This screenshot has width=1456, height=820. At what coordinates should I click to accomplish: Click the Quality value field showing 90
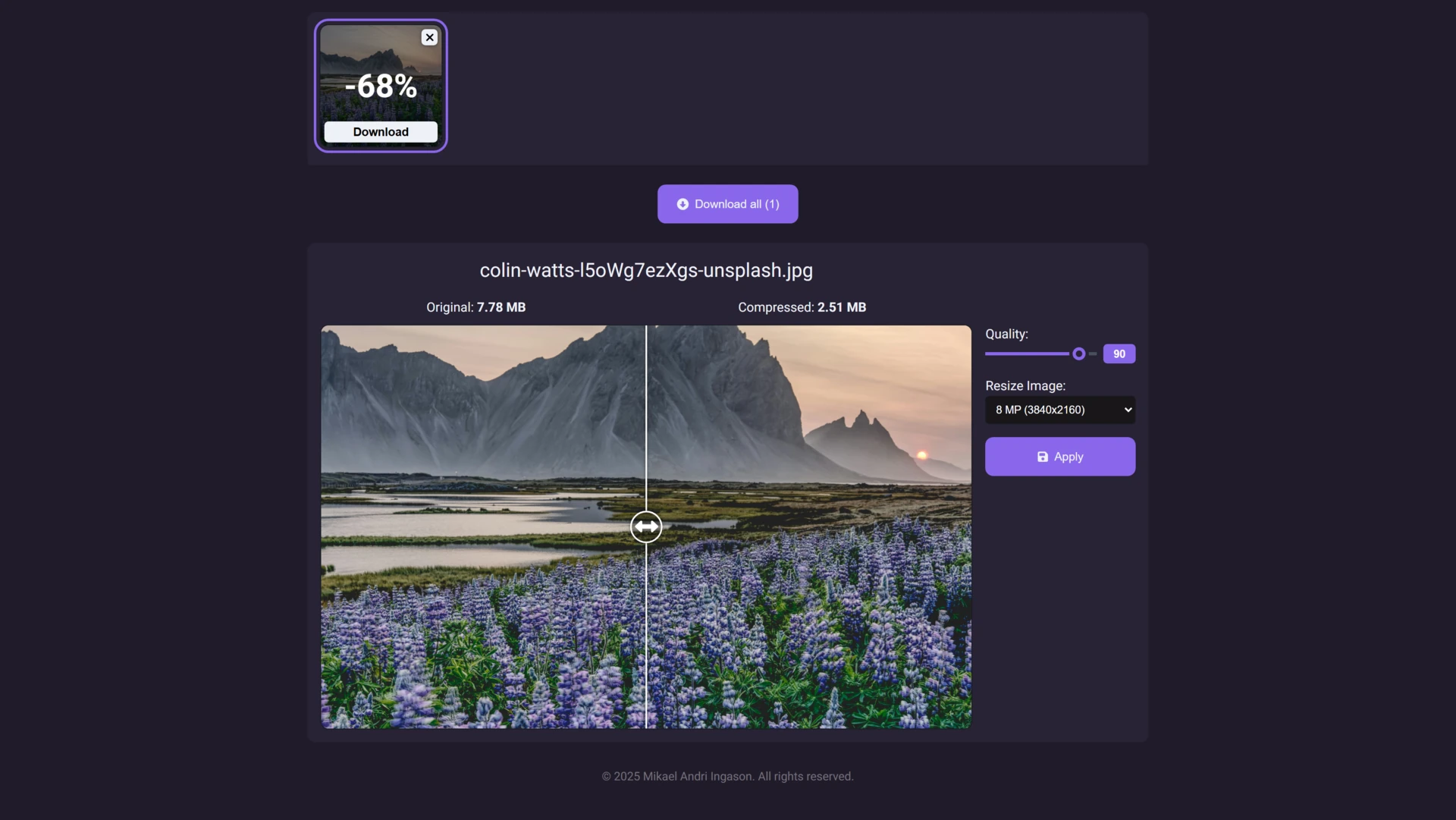[1119, 353]
